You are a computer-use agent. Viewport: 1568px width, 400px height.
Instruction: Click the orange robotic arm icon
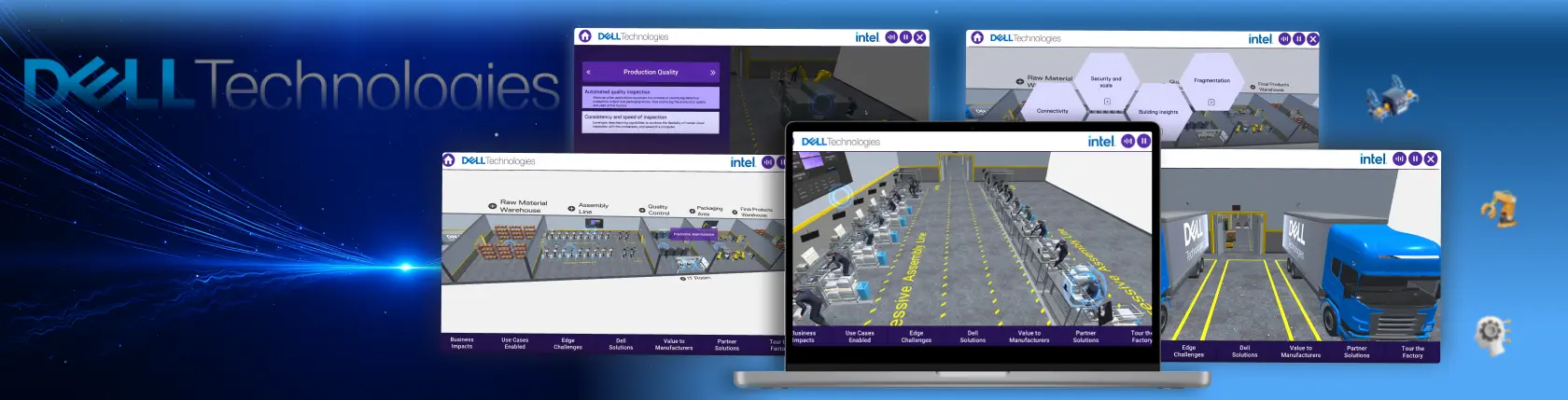tap(1499, 209)
